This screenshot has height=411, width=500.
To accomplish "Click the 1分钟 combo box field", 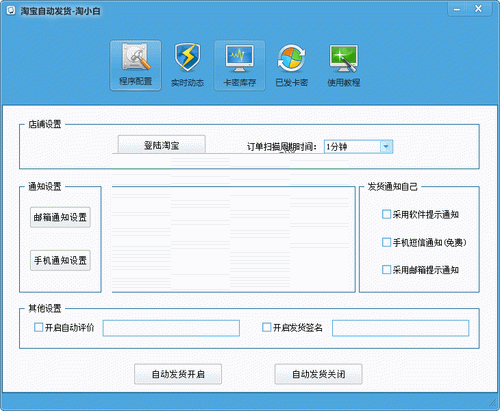I will (x=358, y=146).
